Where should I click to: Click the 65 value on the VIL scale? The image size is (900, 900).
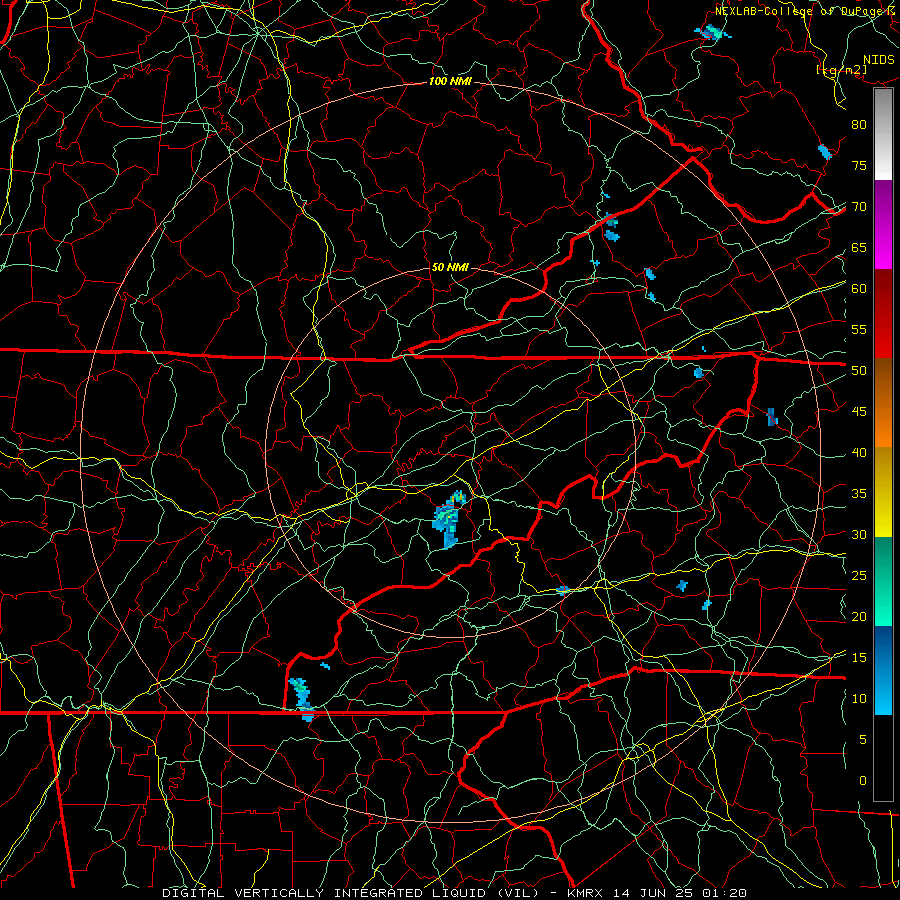[x=859, y=247]
